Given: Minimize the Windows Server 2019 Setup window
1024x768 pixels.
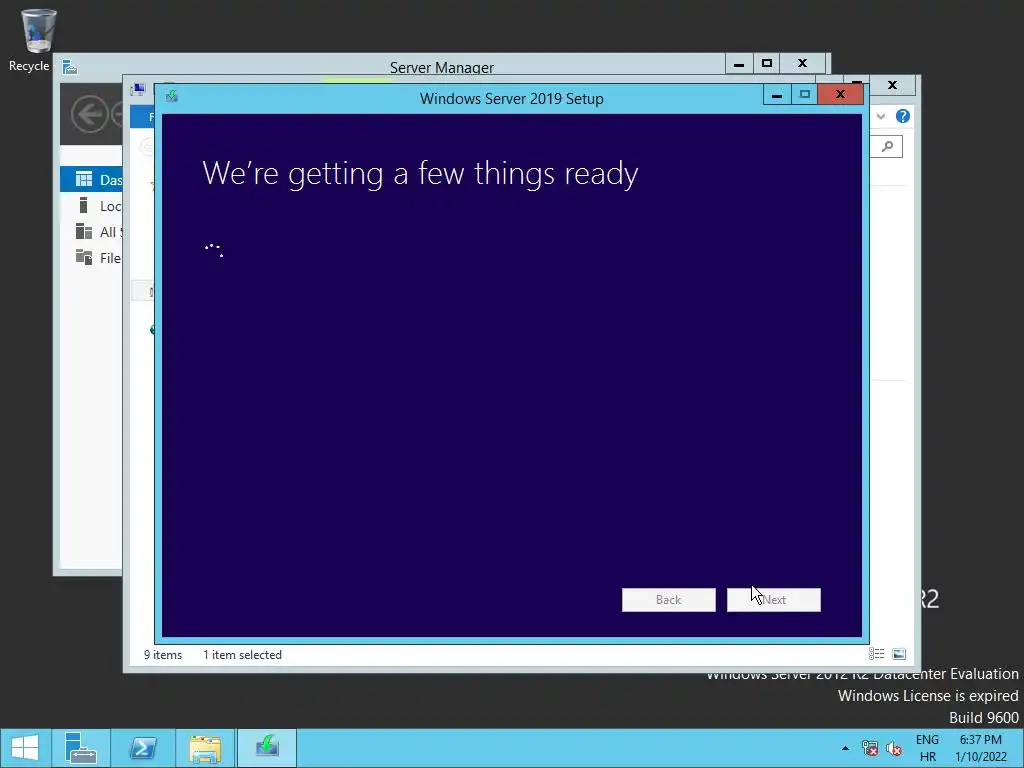Looking at the screenshot, I should click(777, 95).
